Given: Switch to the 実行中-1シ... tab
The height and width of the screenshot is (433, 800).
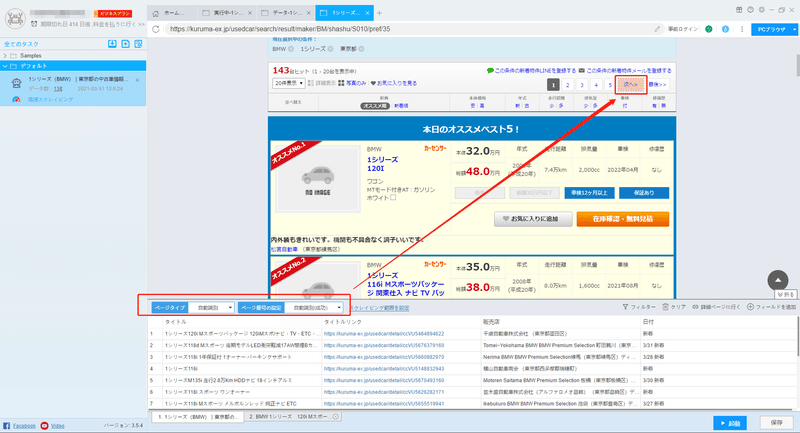Looking at the screenshot, I should (227, 13).
